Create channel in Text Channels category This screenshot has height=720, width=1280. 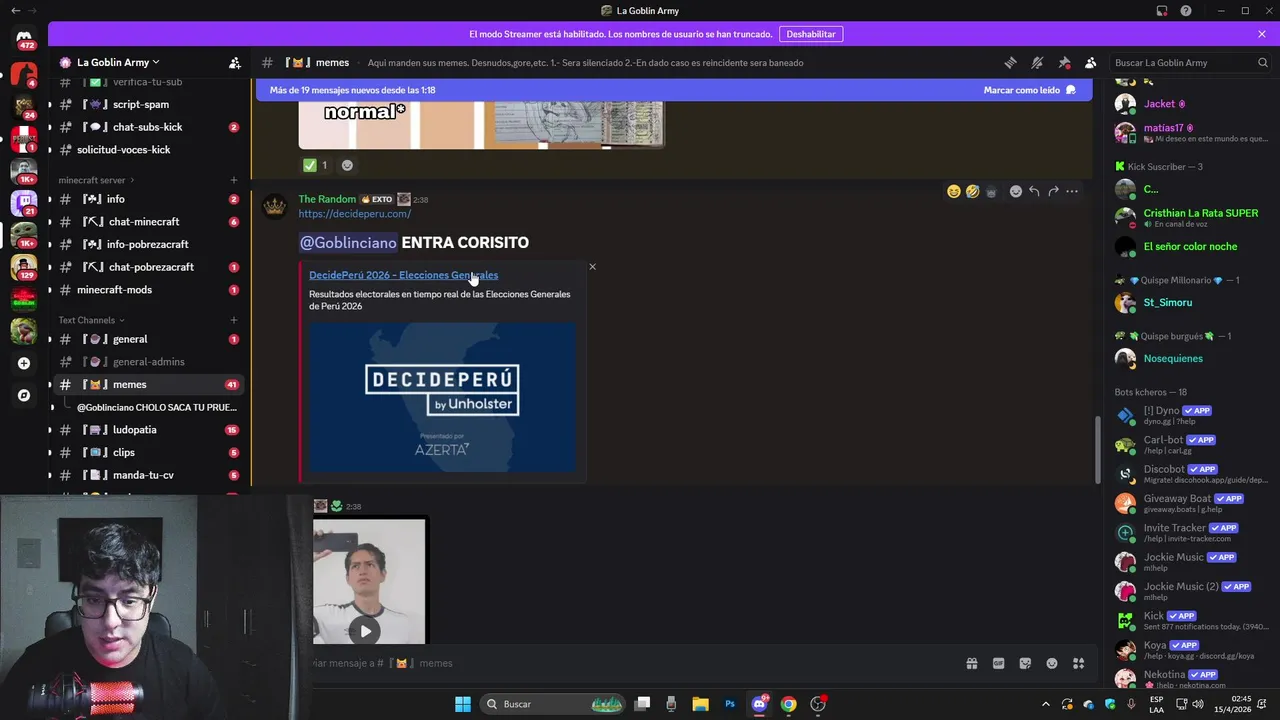[x=234, y=320]
